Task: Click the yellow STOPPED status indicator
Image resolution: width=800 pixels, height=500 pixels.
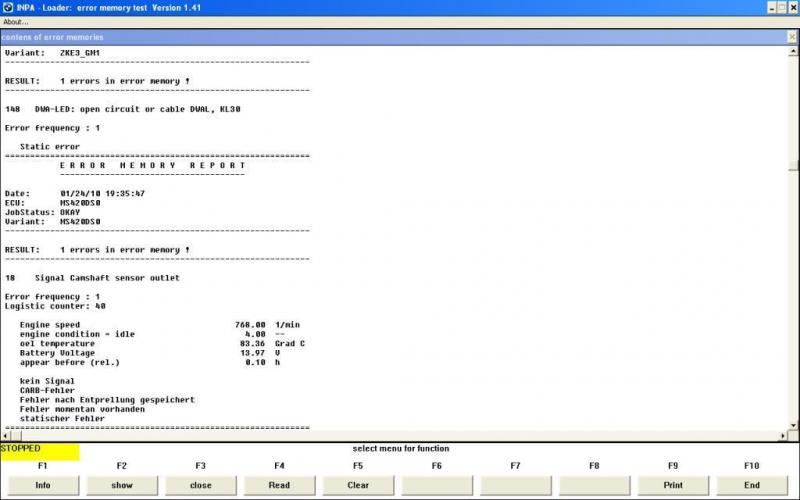Action: pos(40,452)
